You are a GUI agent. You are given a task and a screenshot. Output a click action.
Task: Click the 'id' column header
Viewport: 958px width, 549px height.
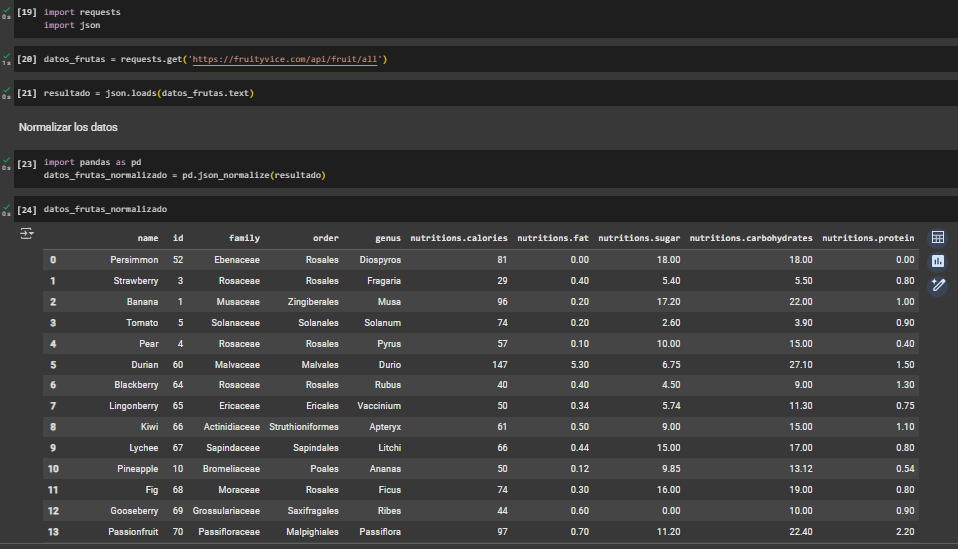pyautogui.click(x=178, y=238)
